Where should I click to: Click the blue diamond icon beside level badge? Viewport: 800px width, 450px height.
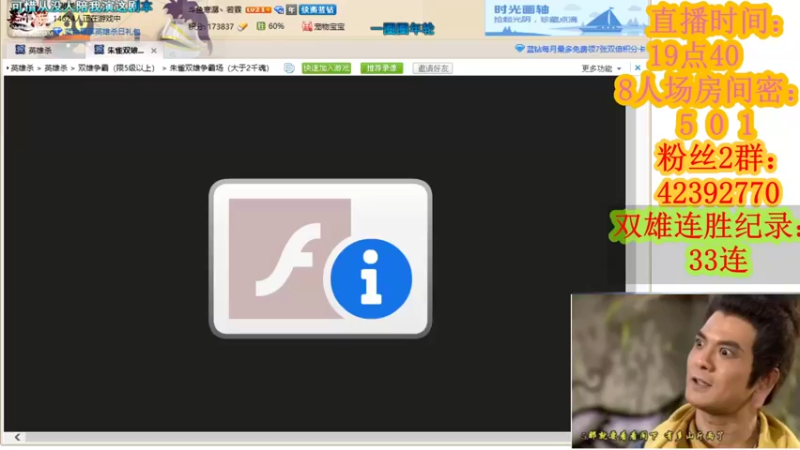[279, 10]
